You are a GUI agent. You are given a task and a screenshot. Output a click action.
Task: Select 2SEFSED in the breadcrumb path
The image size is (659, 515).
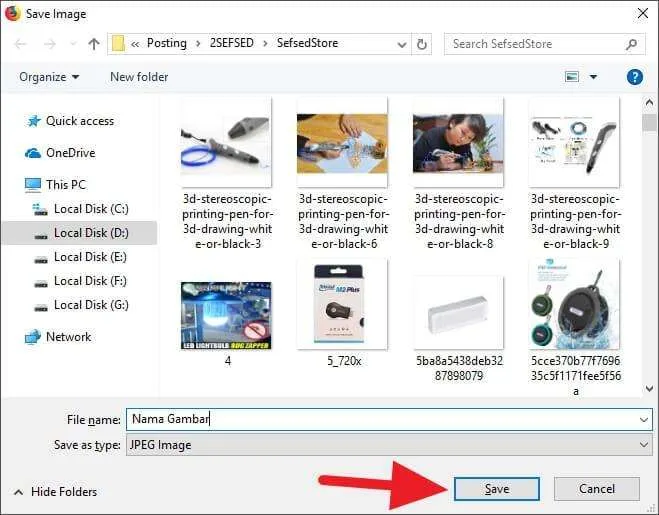coord(232,43)
